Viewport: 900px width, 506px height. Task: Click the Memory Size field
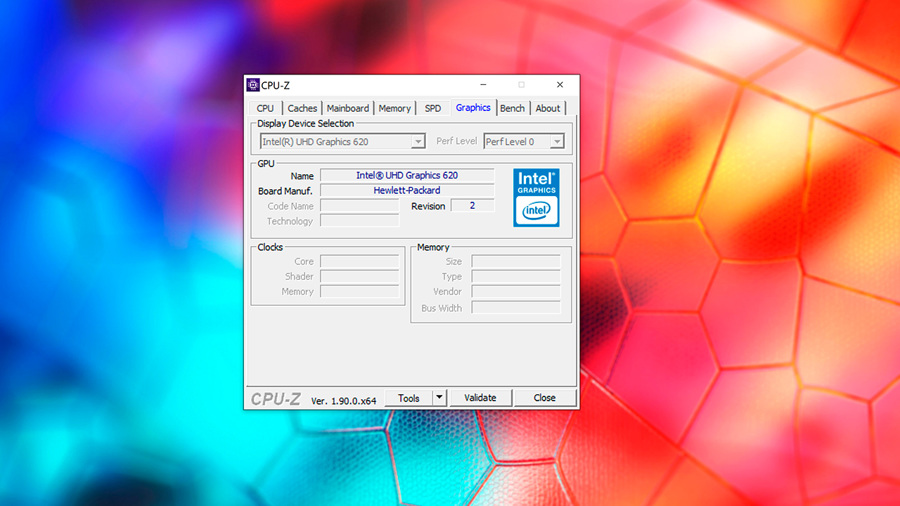(516, 261)
